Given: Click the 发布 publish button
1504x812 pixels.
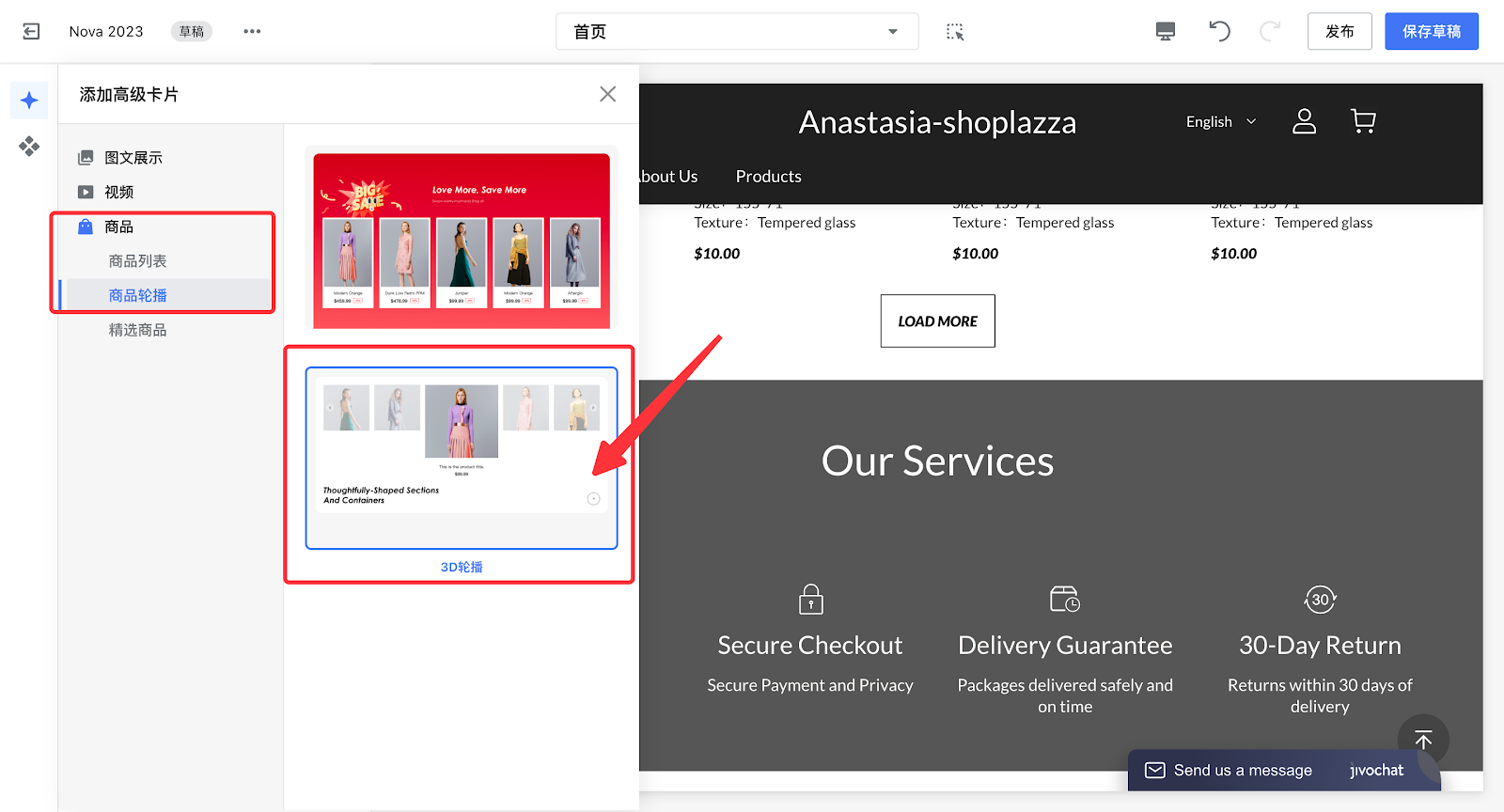Looking at the screenshot, I should click(1339, 31).
